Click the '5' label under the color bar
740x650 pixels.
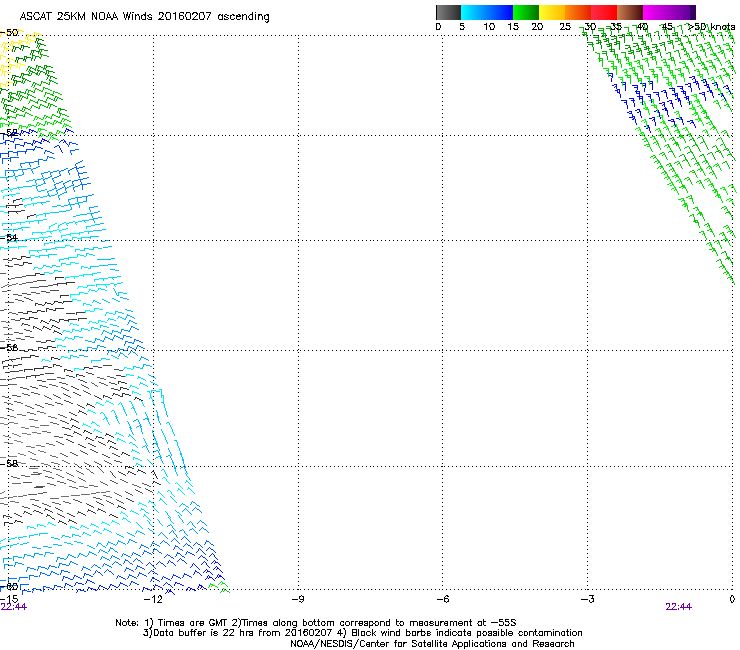[x=462, y=27]
